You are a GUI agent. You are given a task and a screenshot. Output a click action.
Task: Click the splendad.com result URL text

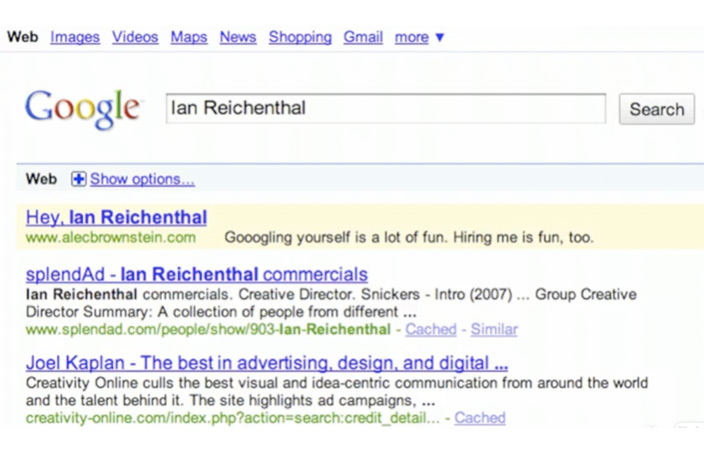point(208,329)
